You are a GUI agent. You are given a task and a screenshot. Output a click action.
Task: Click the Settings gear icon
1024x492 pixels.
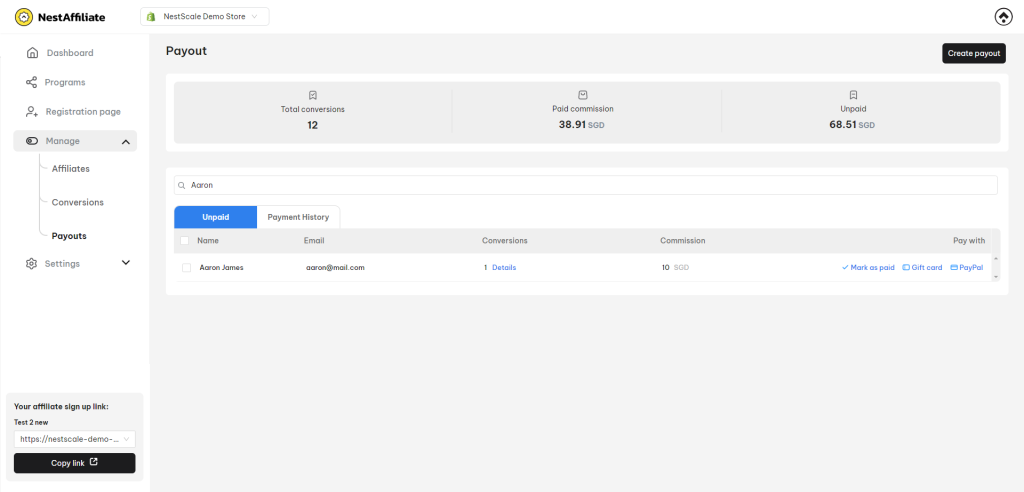coord(31,264)
